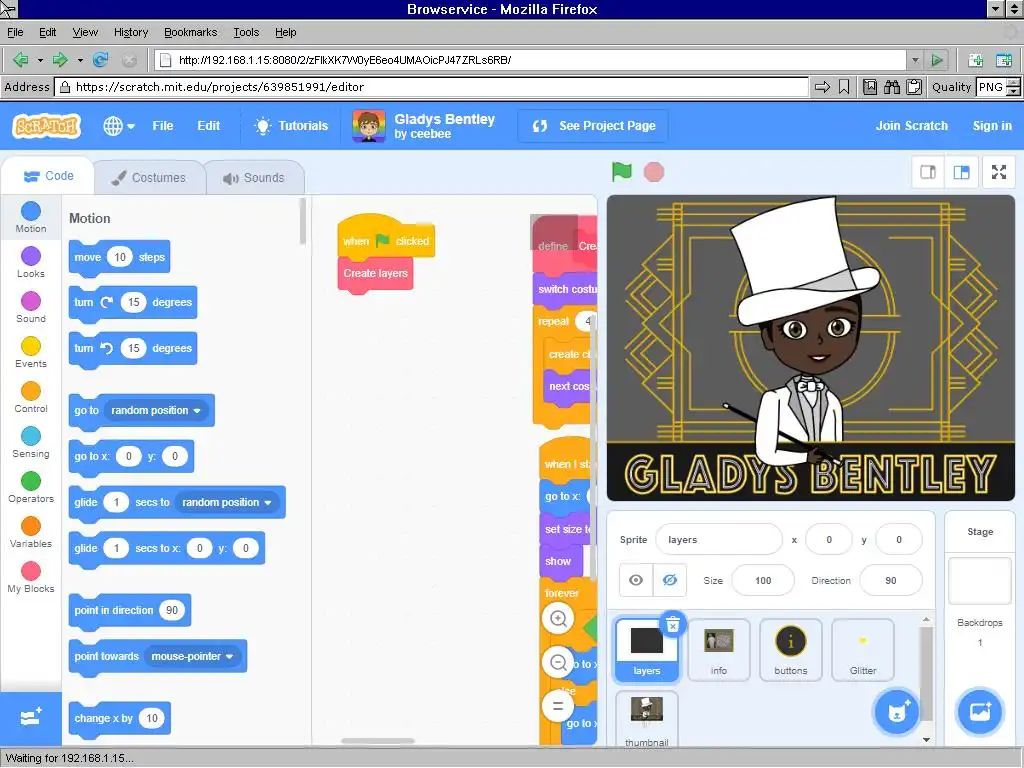Select the buttons sprite thumbnail
The image size is (1024, 768).
tap(790, 650)
